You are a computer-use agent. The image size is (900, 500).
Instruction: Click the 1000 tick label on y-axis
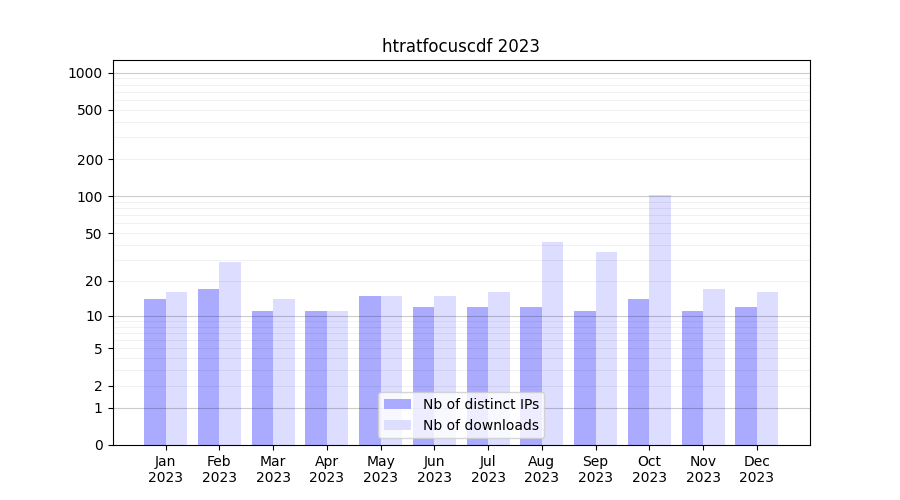[84, 73]
